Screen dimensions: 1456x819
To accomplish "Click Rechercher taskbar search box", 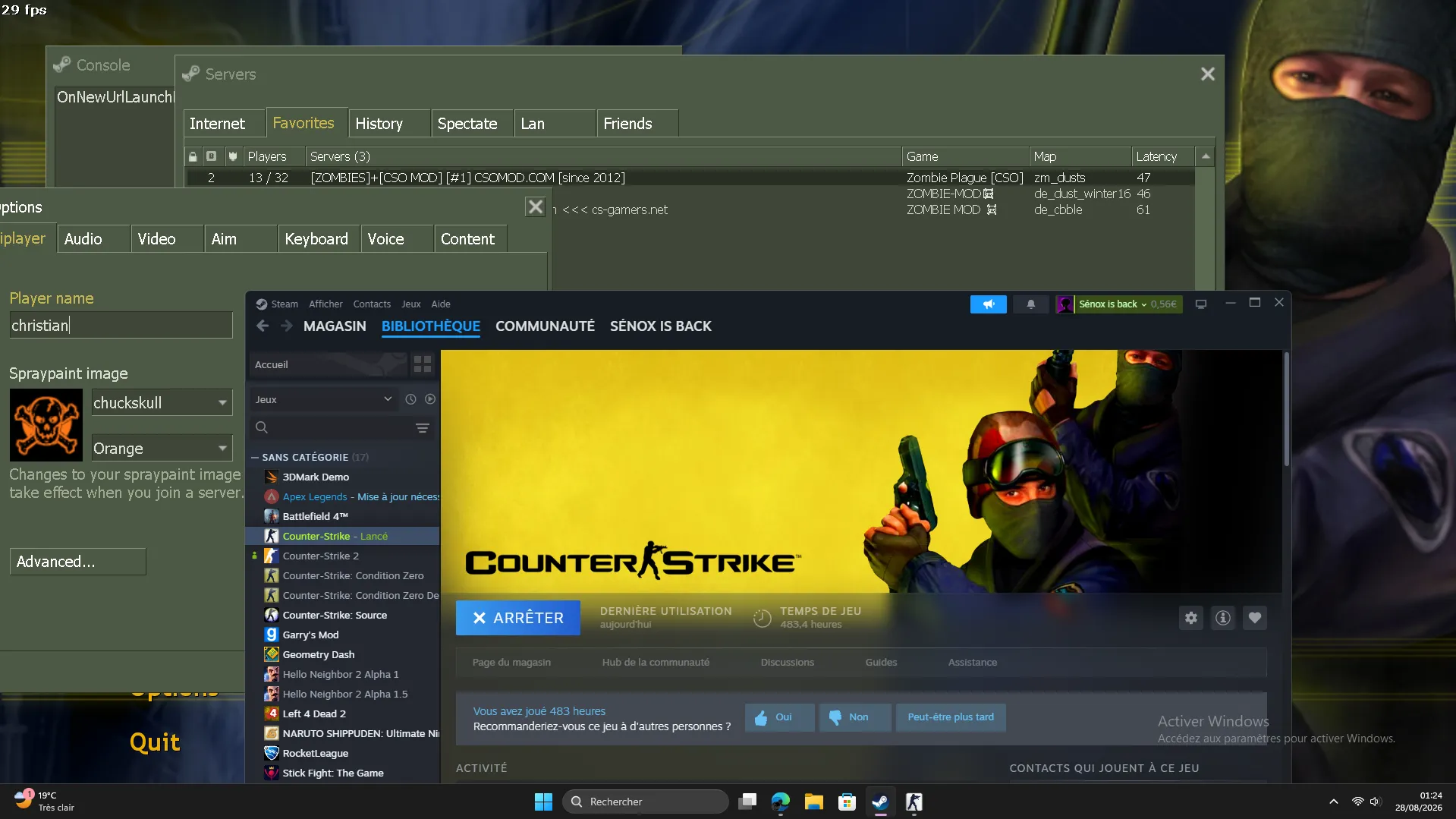I will (x=645, y=802).
